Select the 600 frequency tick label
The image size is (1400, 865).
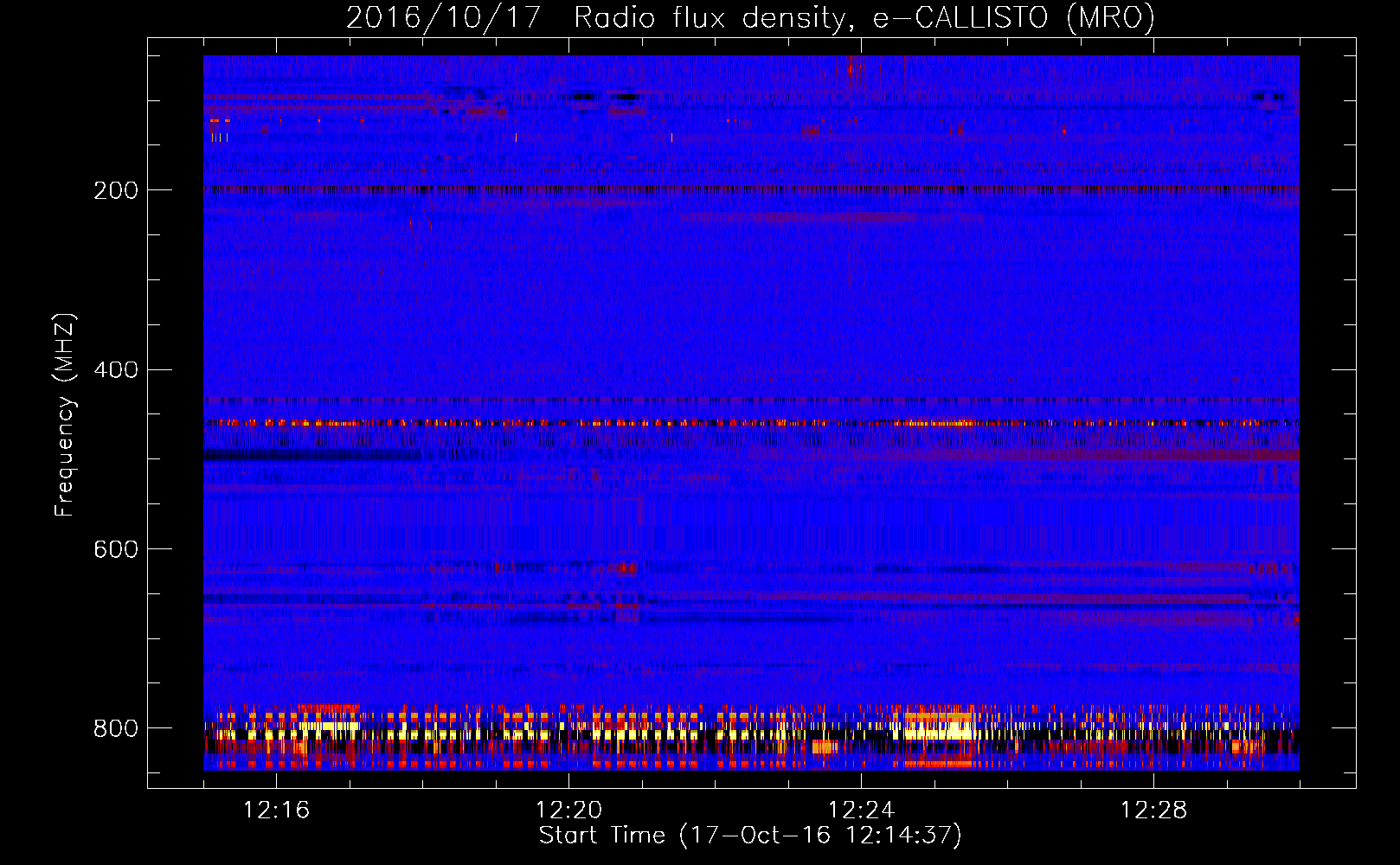[x=116, y=550]
